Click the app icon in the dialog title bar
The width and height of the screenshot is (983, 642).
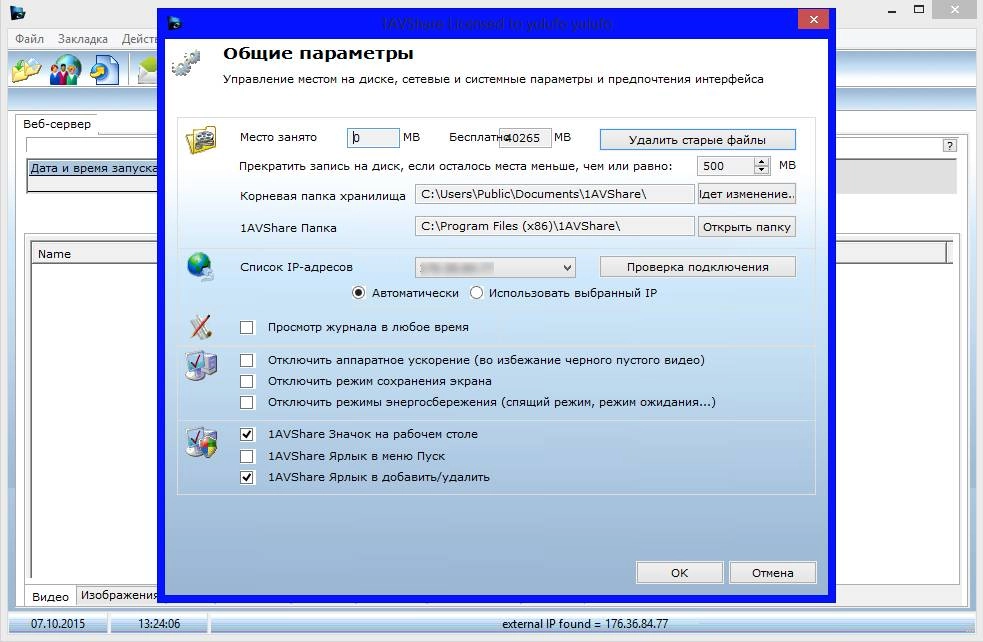coord(175,23)
